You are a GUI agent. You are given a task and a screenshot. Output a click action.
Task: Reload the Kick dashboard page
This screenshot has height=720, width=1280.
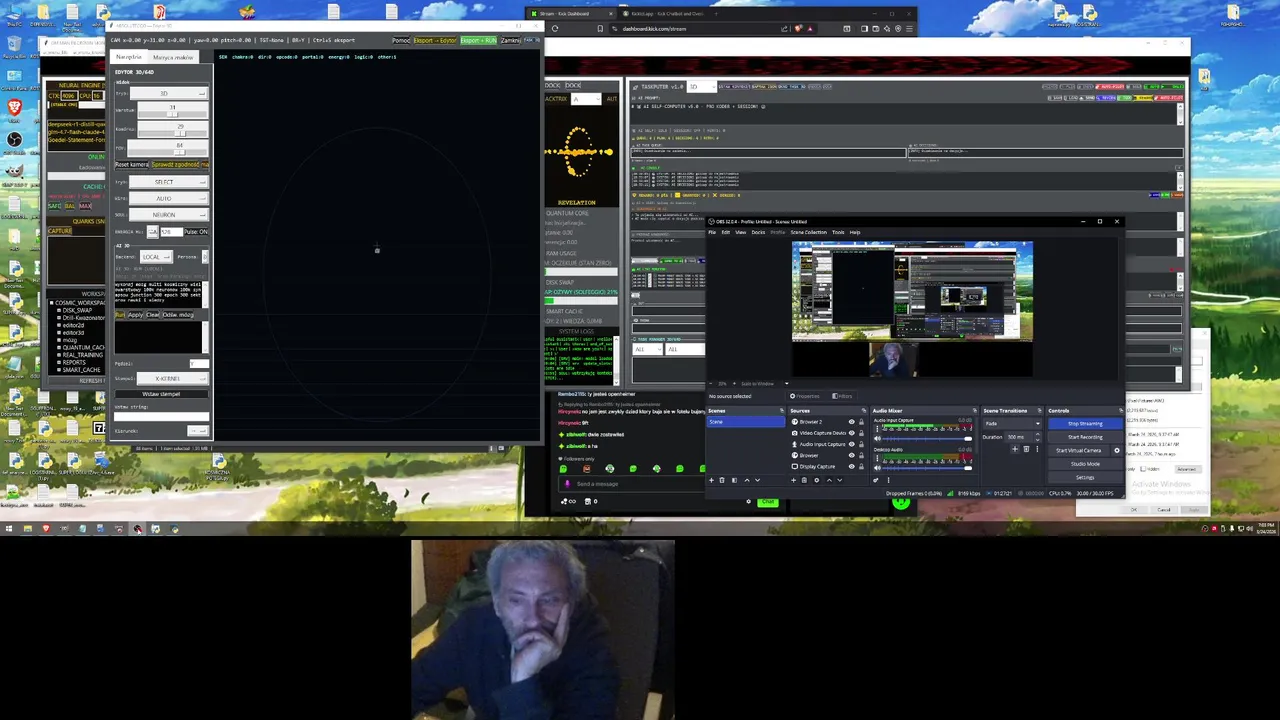(x=555, y=28)
